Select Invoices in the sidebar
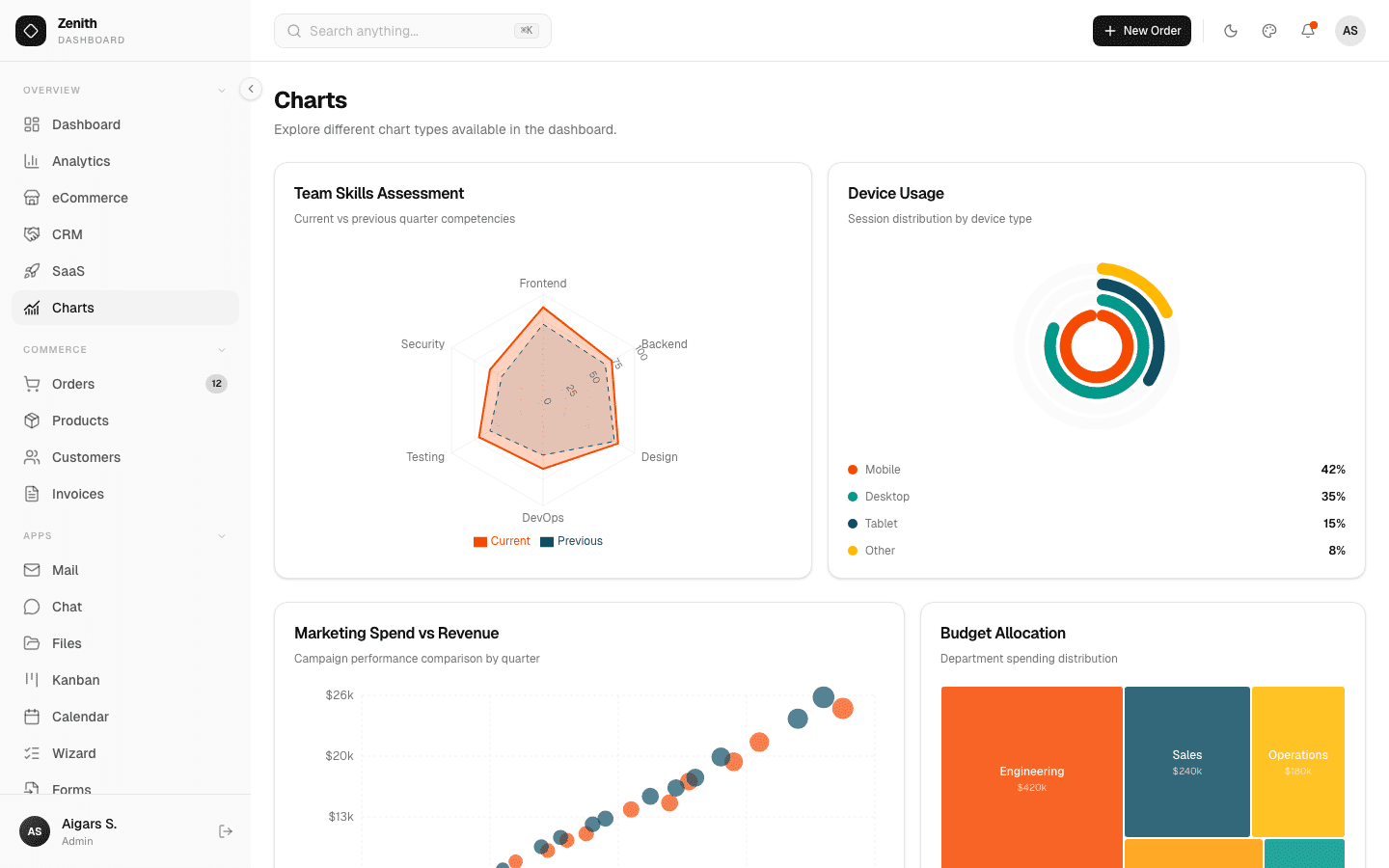The width and height of the screenshot is (1389, 868). (78, 493)
